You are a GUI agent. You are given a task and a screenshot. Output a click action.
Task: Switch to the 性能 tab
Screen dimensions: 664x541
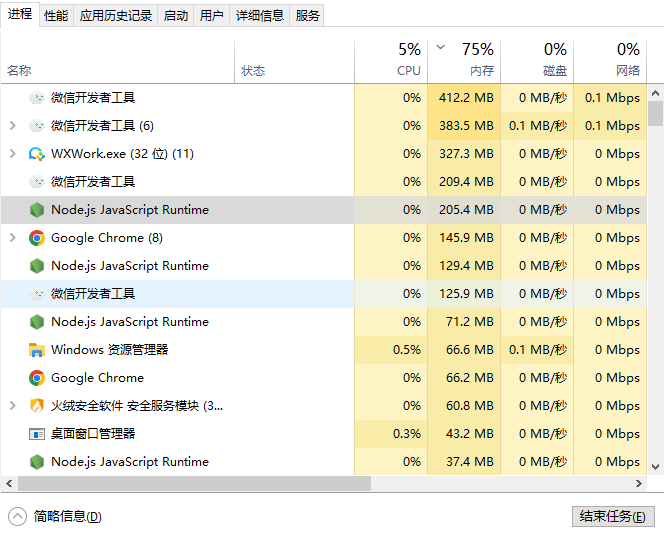coord(56,16)
